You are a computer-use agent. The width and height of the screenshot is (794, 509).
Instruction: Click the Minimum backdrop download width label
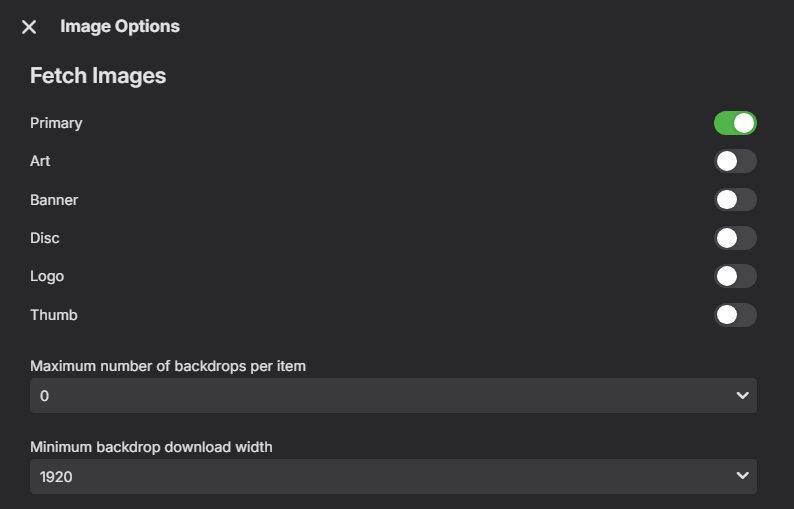(x=151, y=447)
